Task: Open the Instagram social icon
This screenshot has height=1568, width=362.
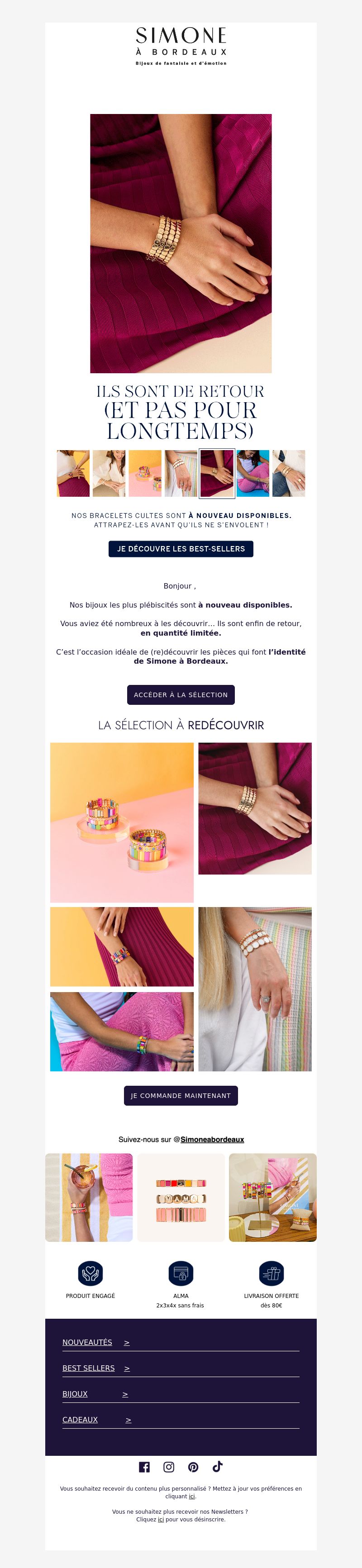Action: click(x=168, y=1466)
